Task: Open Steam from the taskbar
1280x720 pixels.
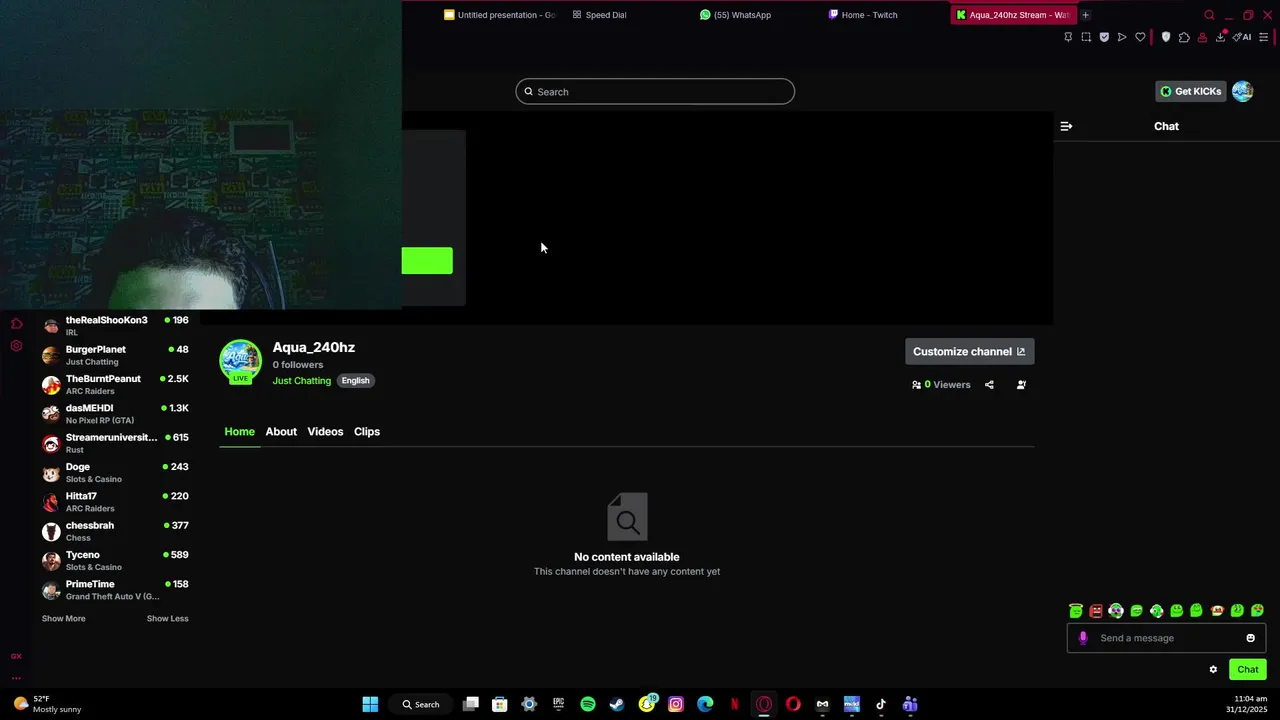Action: [x=617, y=704]
